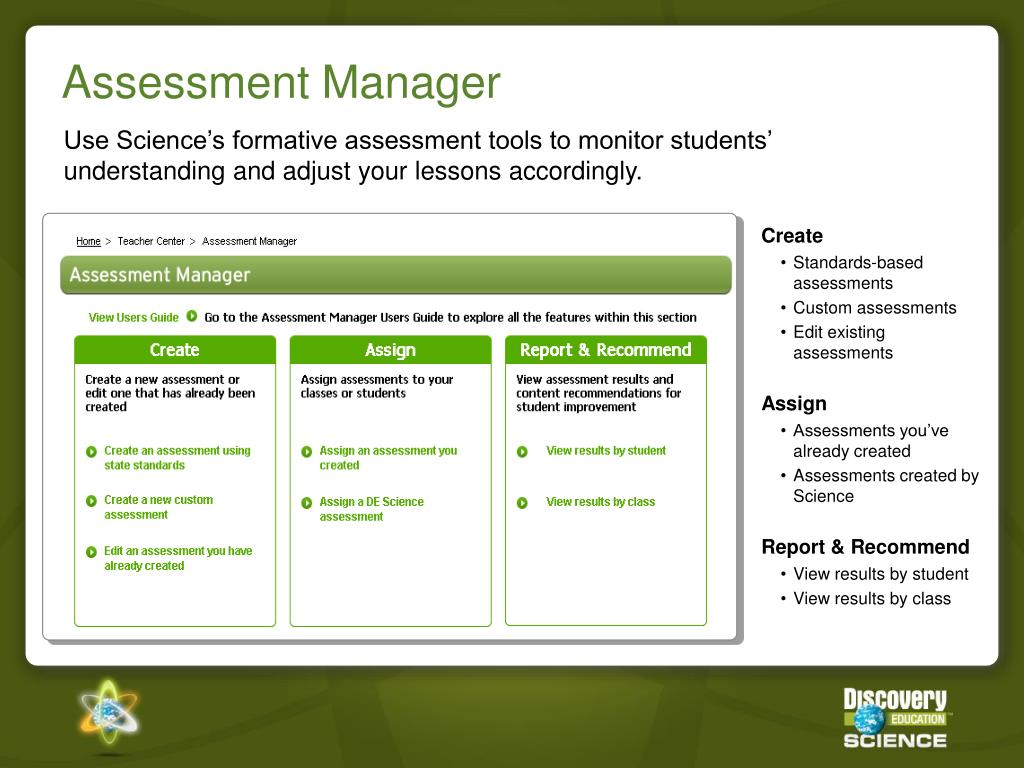Click the bullet icon beside "Create a new custom assessment"
Image resolution: width=1024 pixels, height=768 pixels.
(x=91, y=501)
